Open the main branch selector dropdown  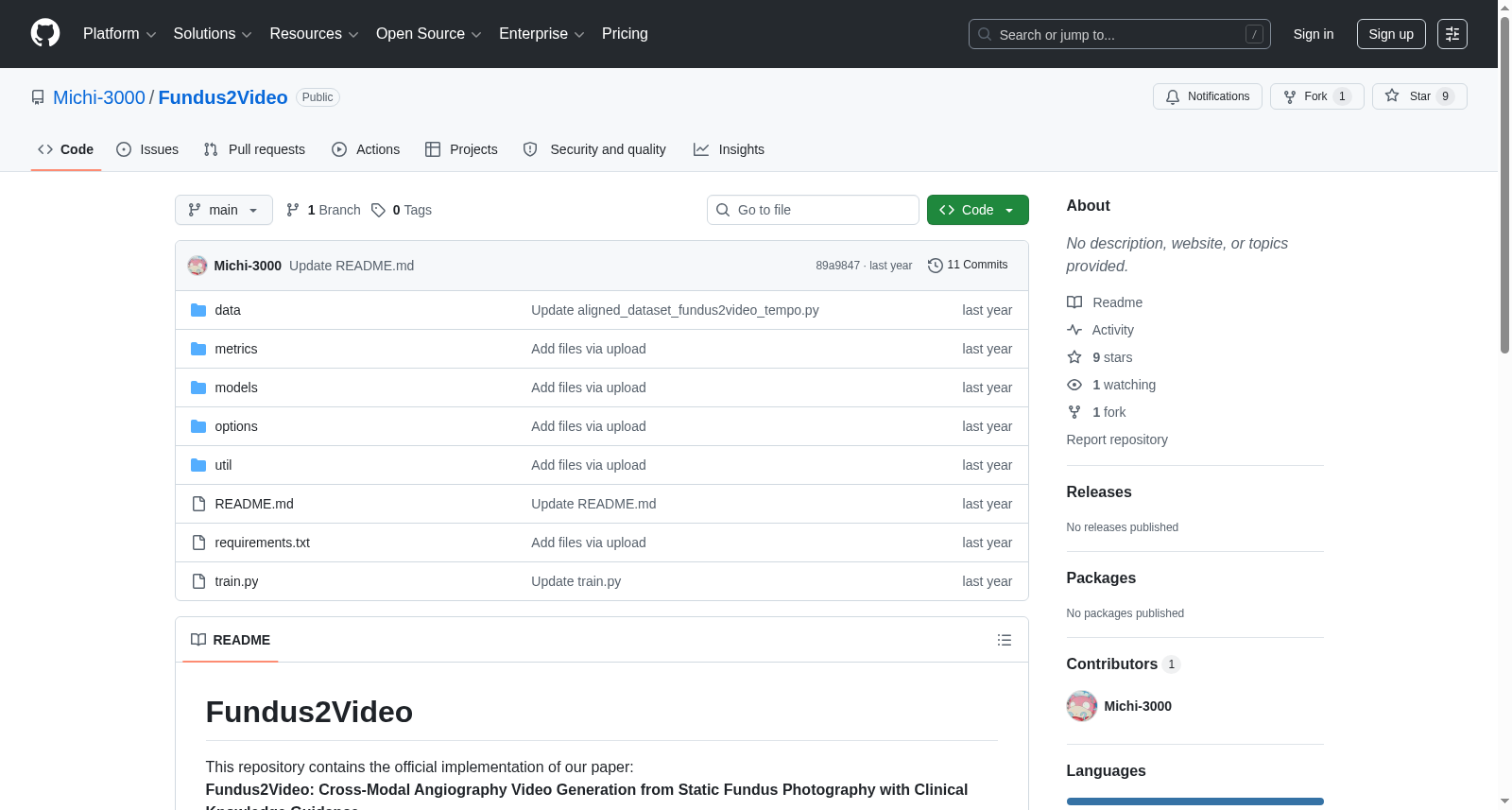(224, 210)
